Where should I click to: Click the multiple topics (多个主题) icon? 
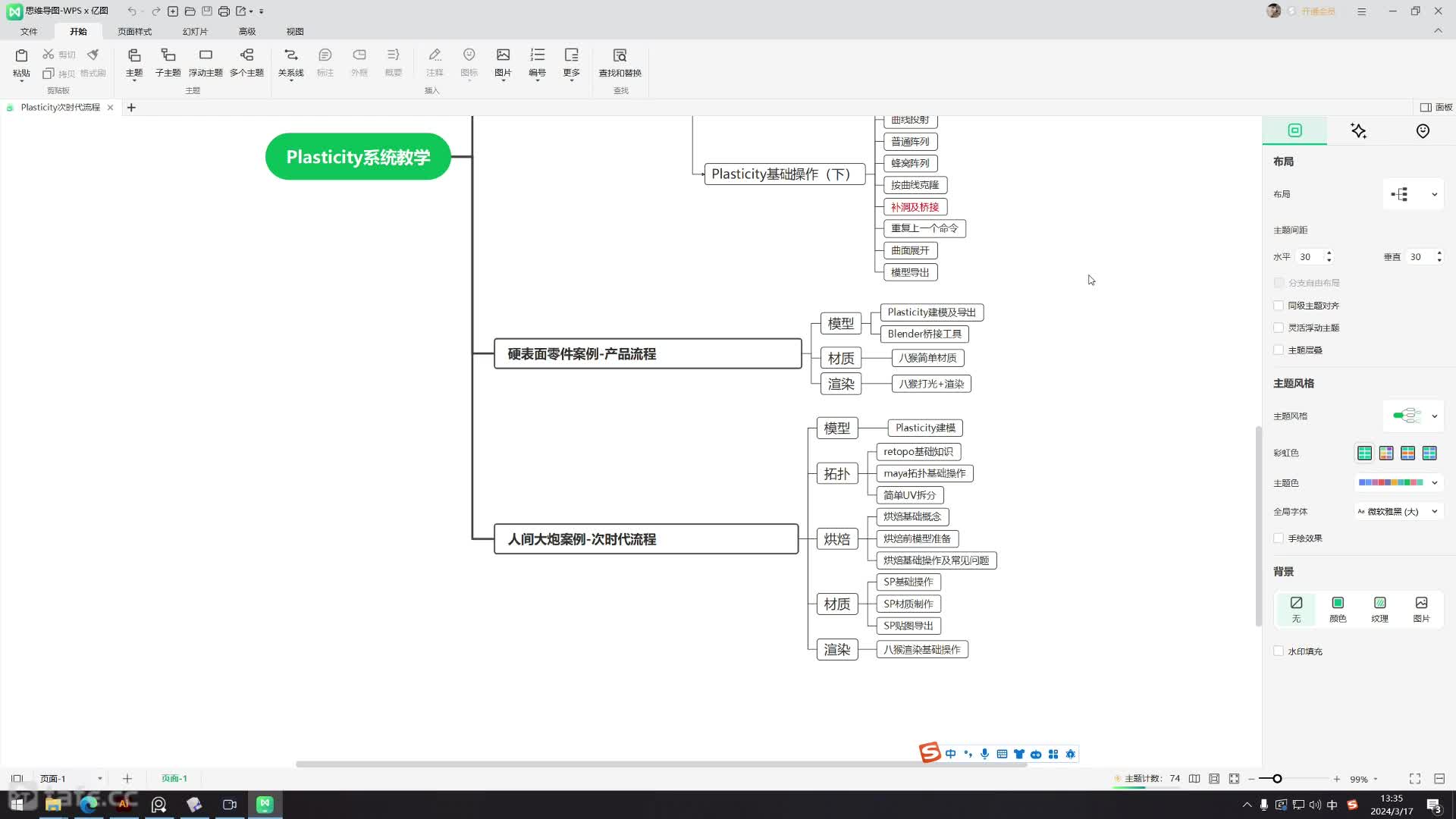click(246, 55)
